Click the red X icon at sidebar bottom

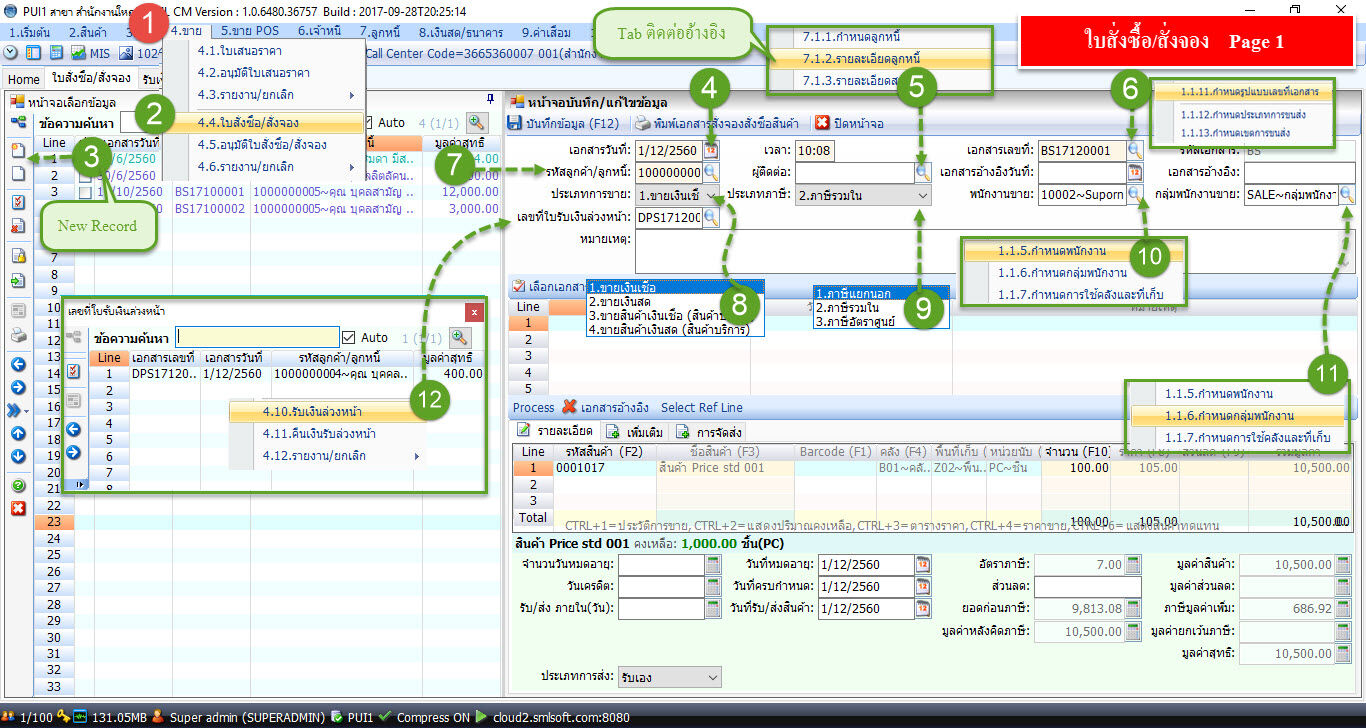[x=17, y=508]
